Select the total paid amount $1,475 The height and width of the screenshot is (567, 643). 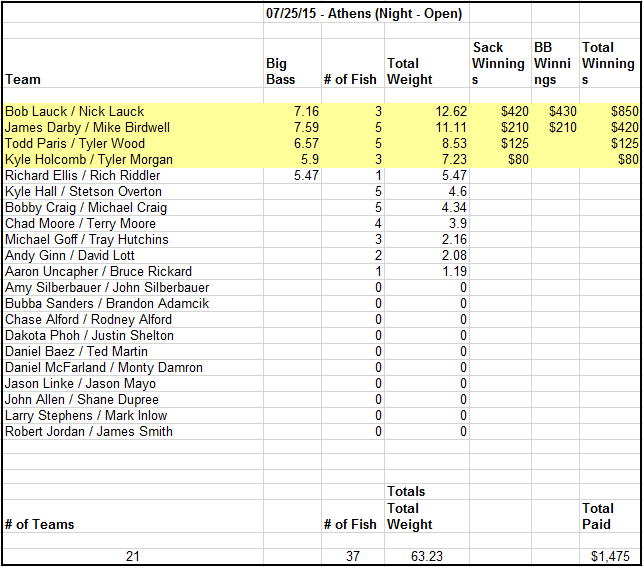(610, 556)
